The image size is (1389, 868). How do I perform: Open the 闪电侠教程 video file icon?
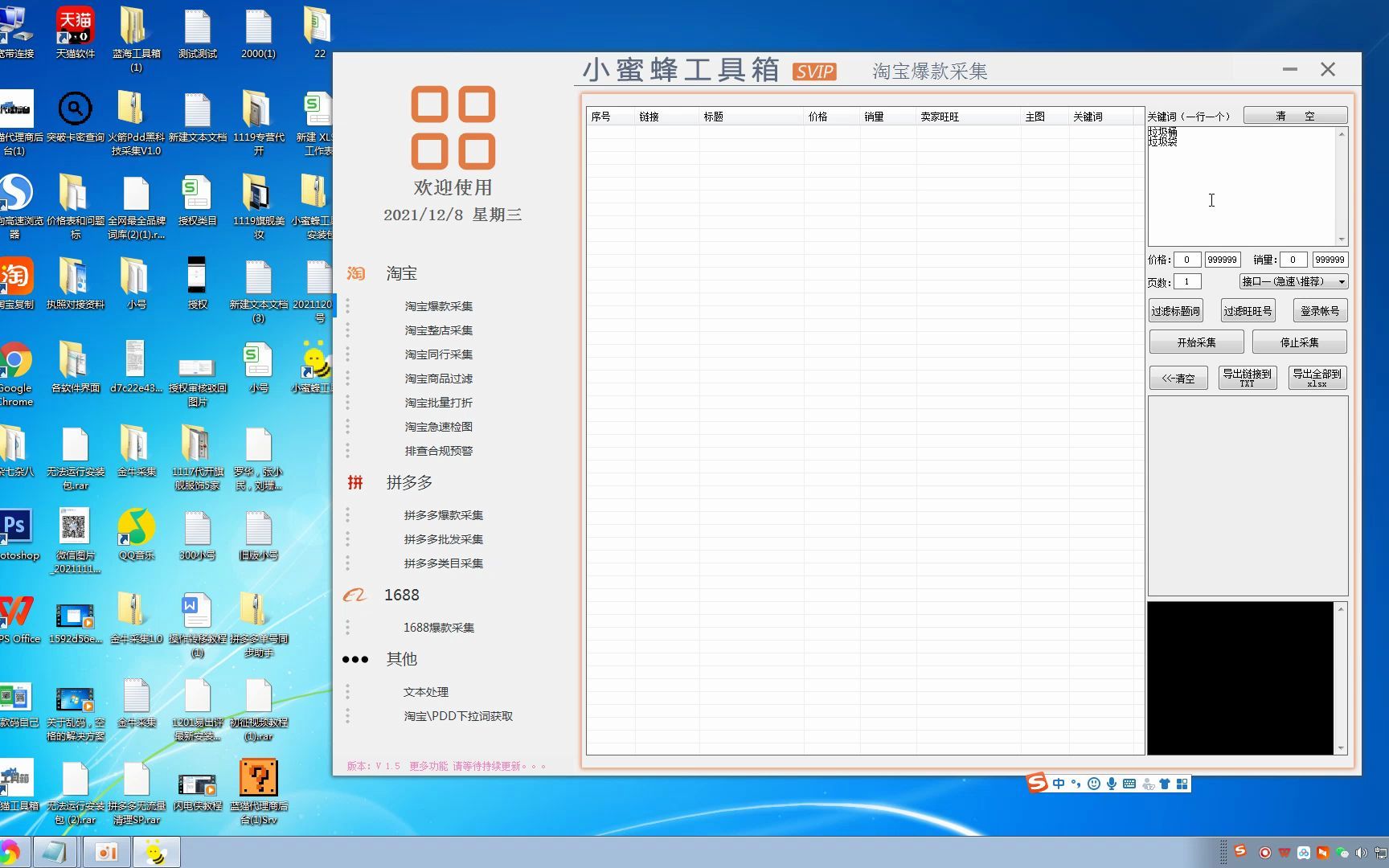point(198,792)
